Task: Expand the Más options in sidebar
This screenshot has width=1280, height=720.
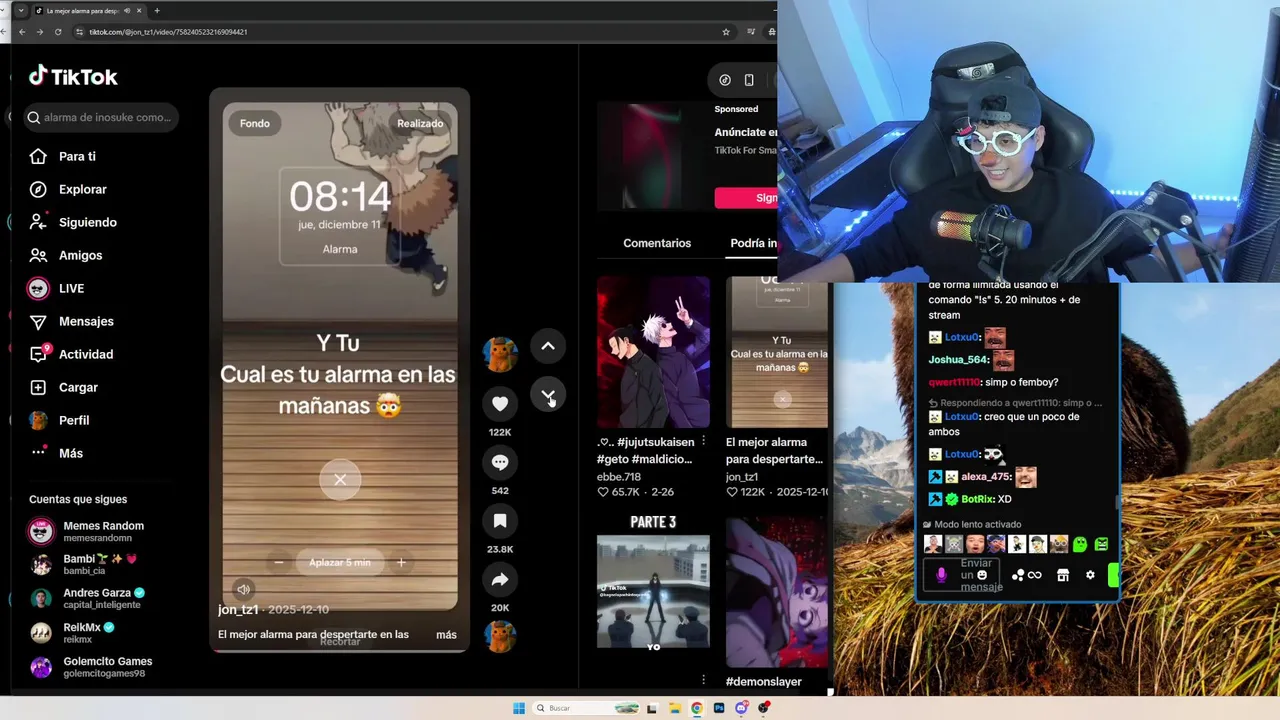Action: click(x=70, y=453)
